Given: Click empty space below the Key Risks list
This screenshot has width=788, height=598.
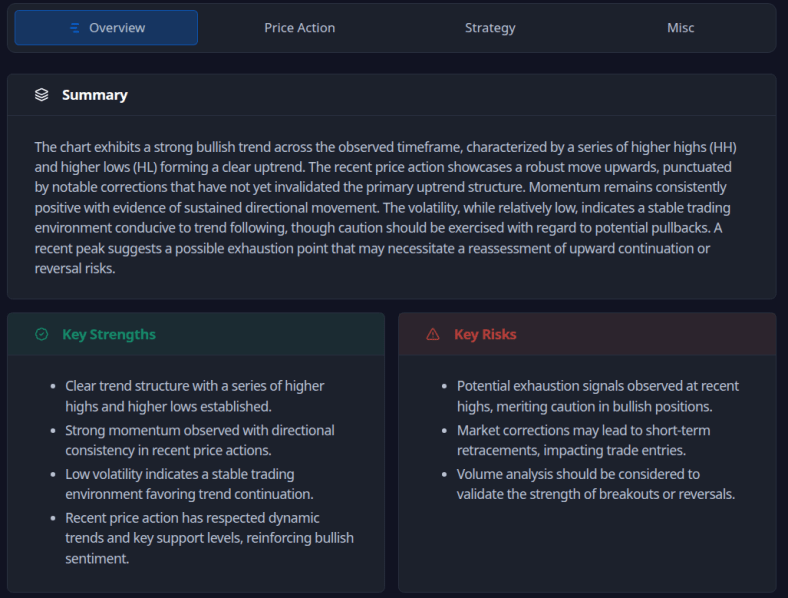Looking at the screenshot, I should (587, 550).
